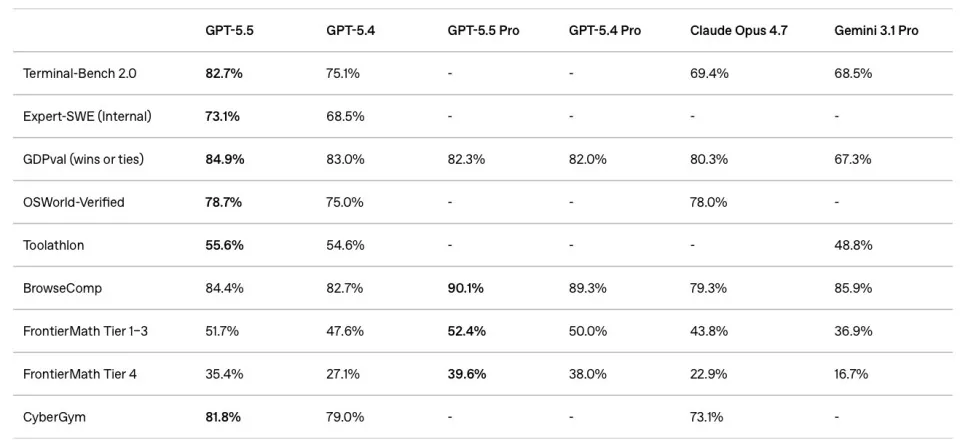Select the FrontierMath Tier 1–3 label
960x447 pixels.
click(87, 331)
